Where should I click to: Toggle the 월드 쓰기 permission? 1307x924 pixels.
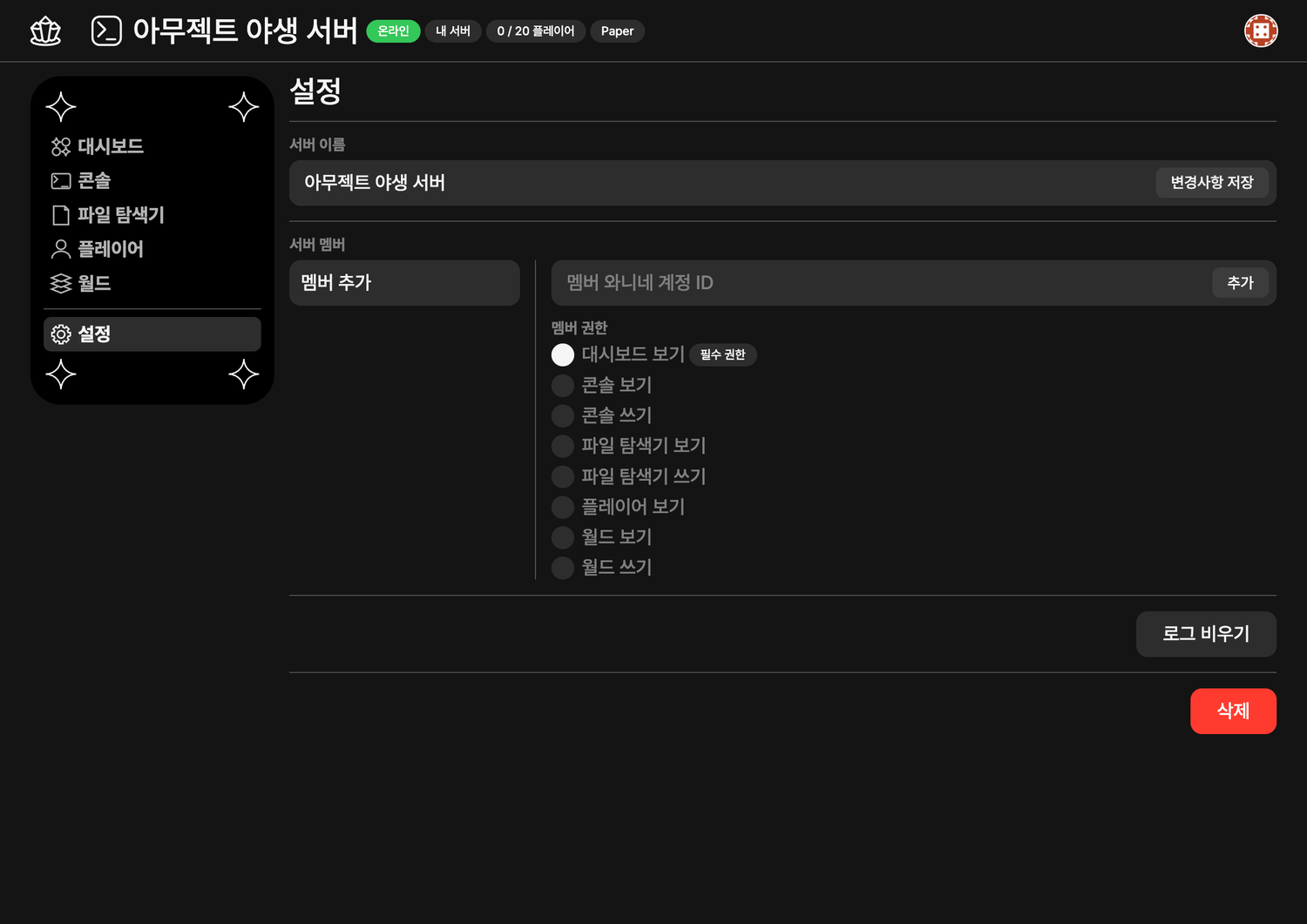tap(563, 568)
